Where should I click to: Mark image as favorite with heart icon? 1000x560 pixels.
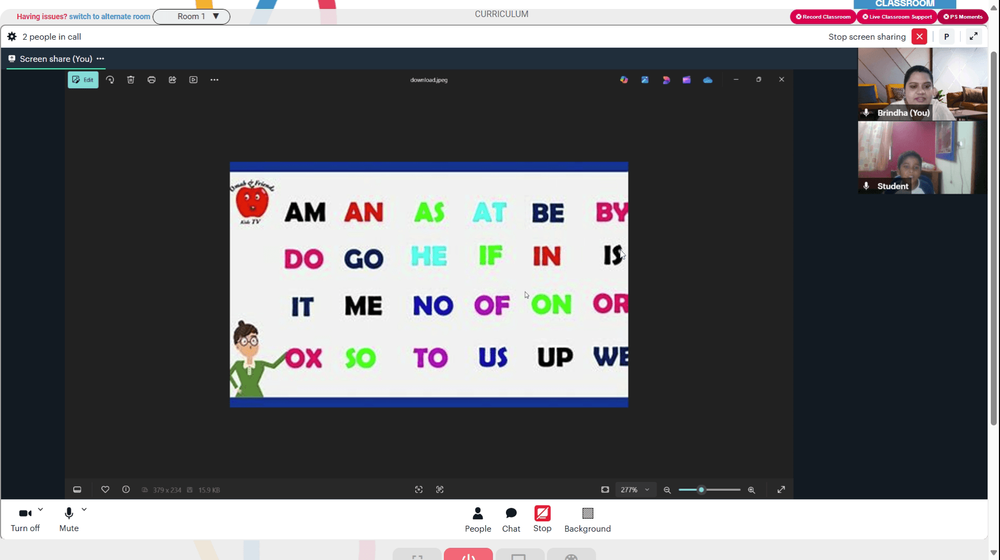tap(105, 490)
